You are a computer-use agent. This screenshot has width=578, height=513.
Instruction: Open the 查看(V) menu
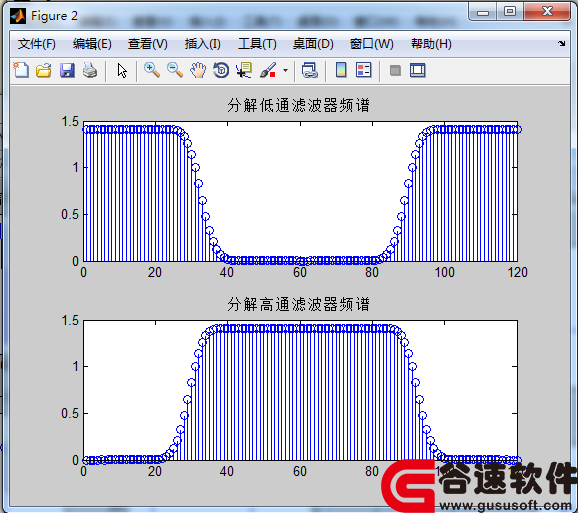pyautogui.click(x=147, y=44)
